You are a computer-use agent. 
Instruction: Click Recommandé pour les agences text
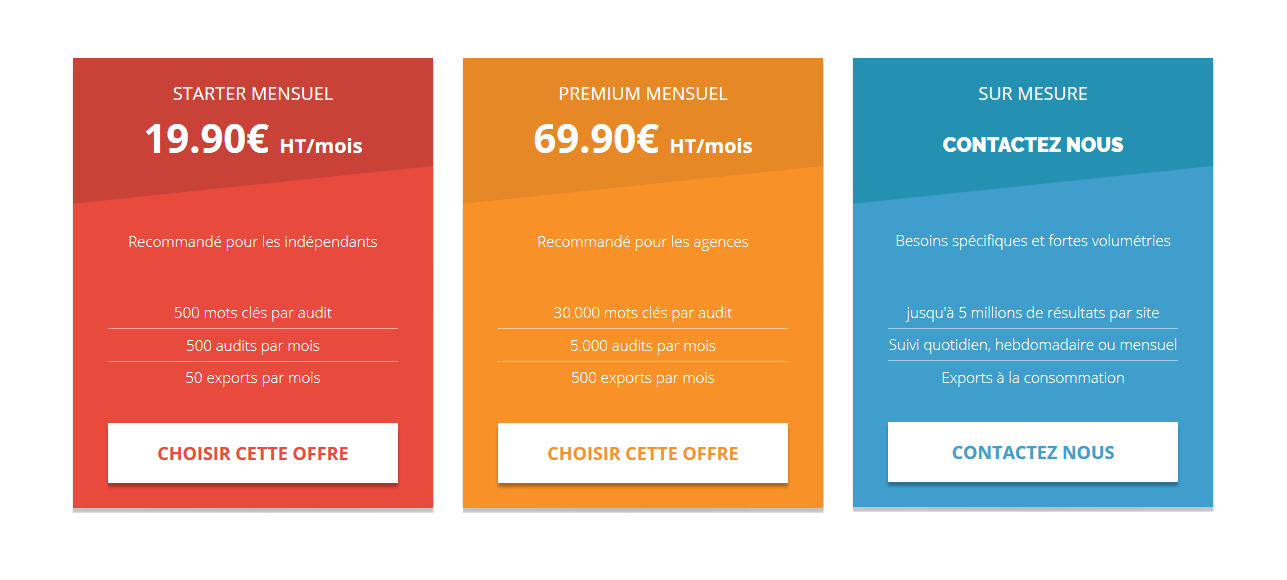point(643,242)
